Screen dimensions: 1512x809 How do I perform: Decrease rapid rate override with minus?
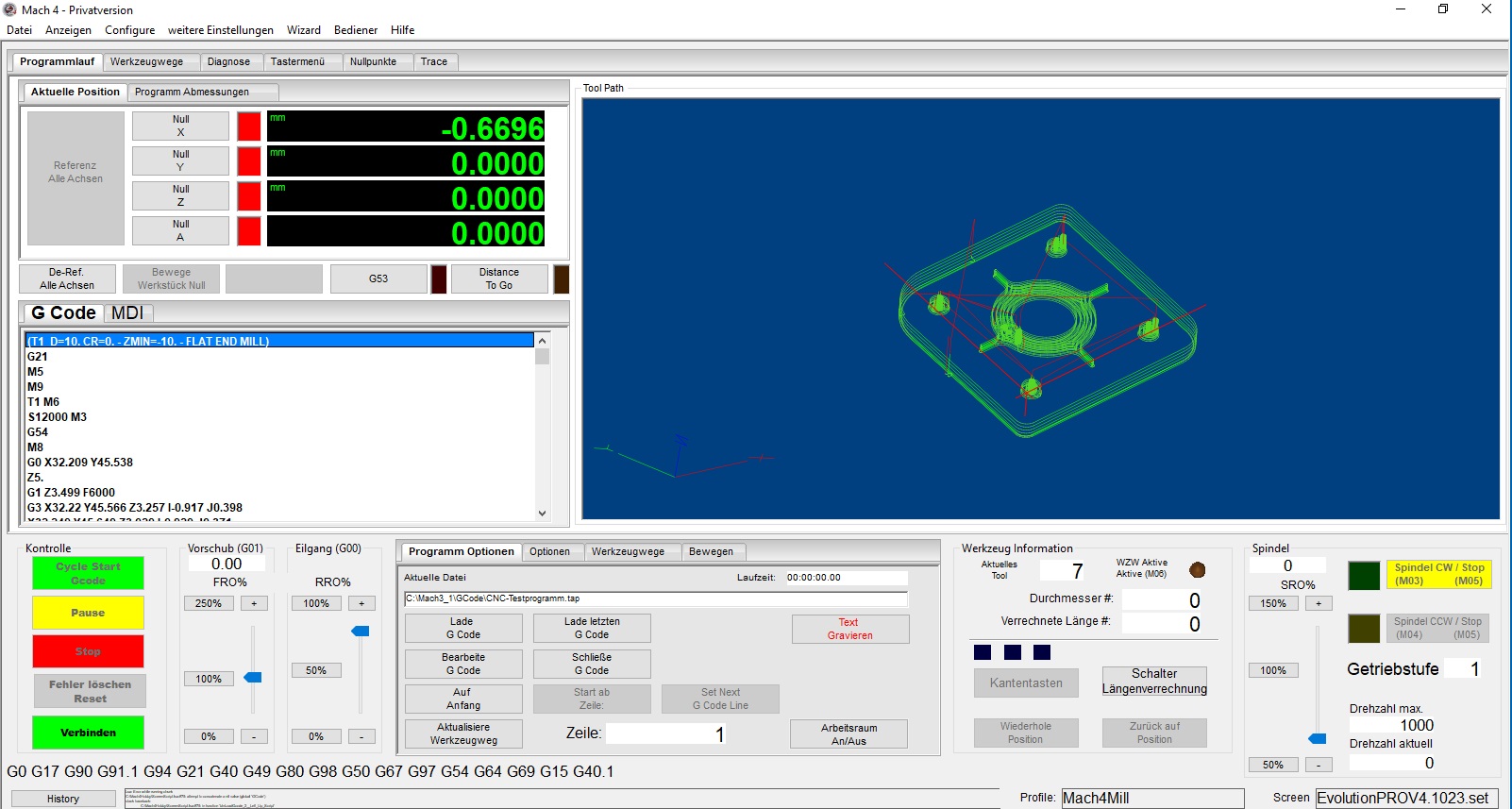coord(361,736)
